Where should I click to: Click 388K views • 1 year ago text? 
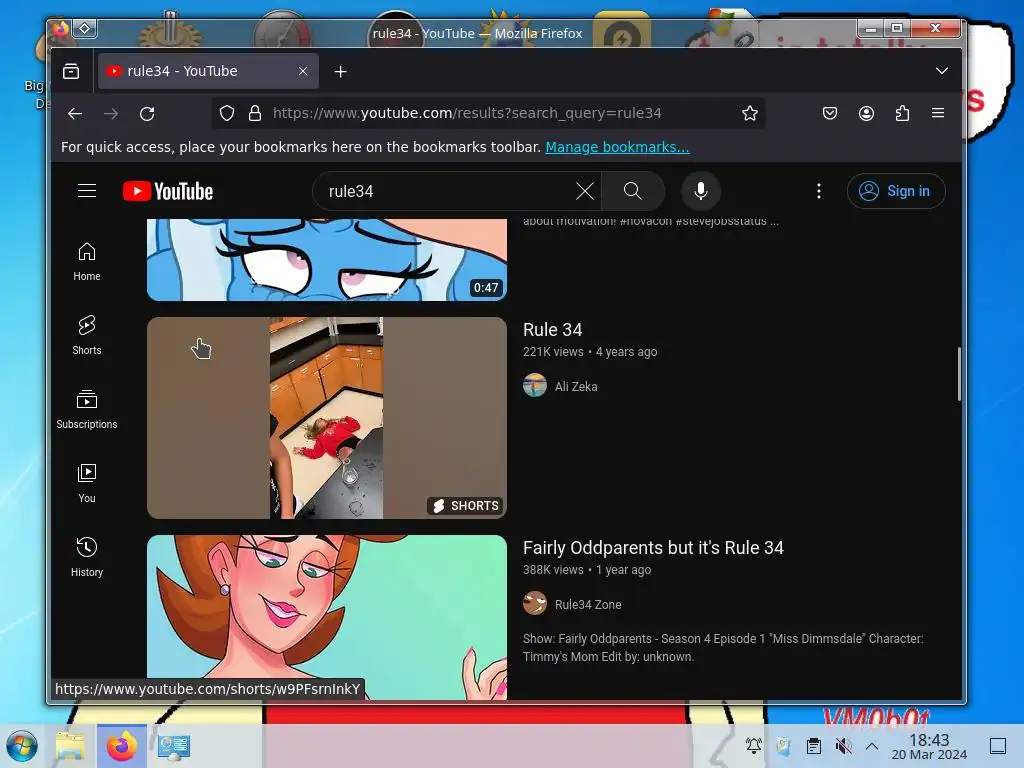[x=586, y=570]
